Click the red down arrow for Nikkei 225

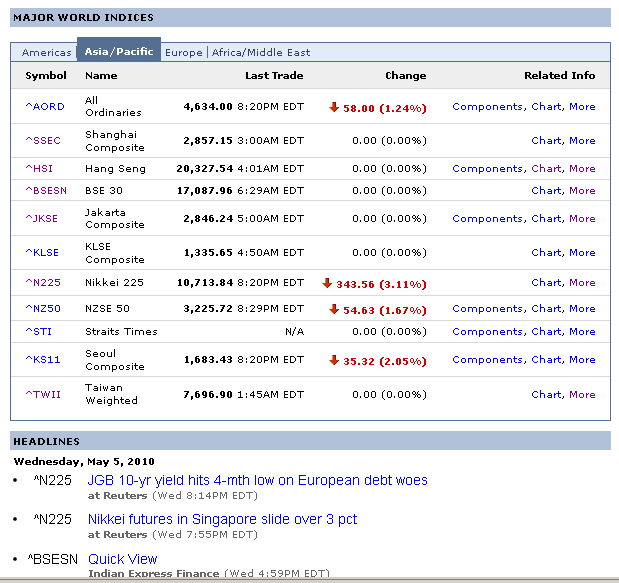(x=327, y=283)
